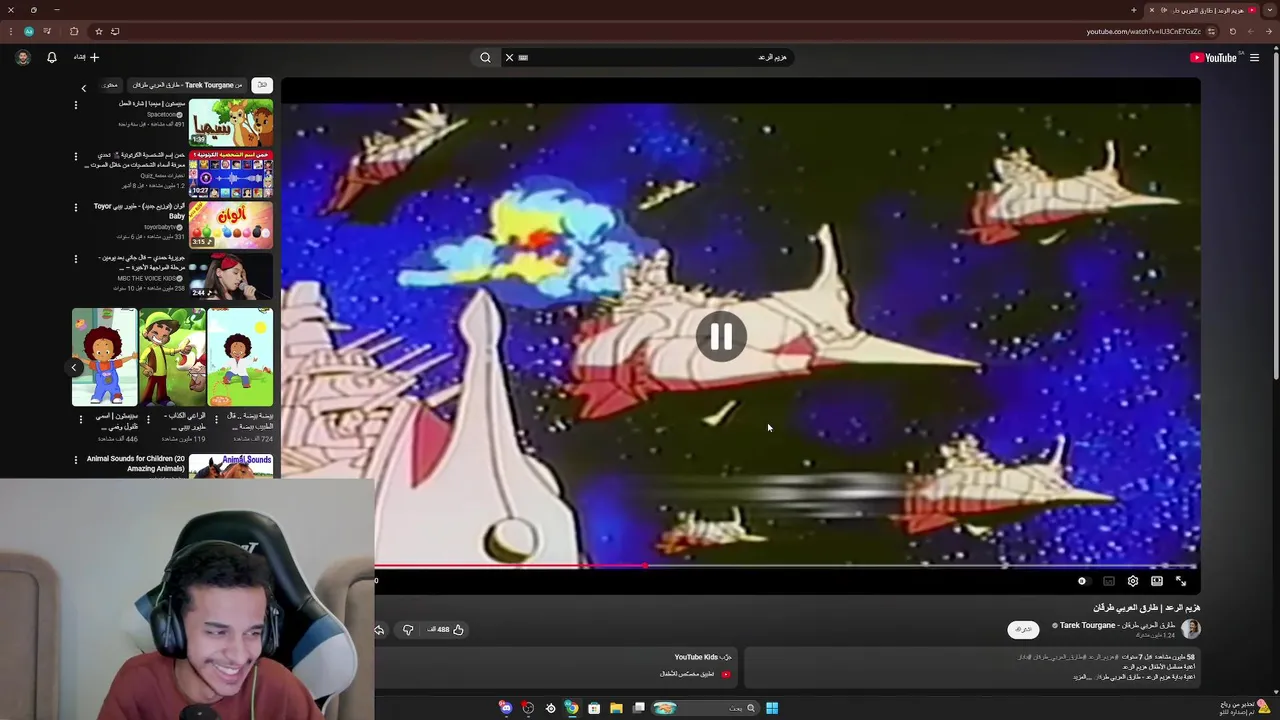Share the video with the arrow button
The width and height of the screenshot is (1280, 720).
point(379,630)
